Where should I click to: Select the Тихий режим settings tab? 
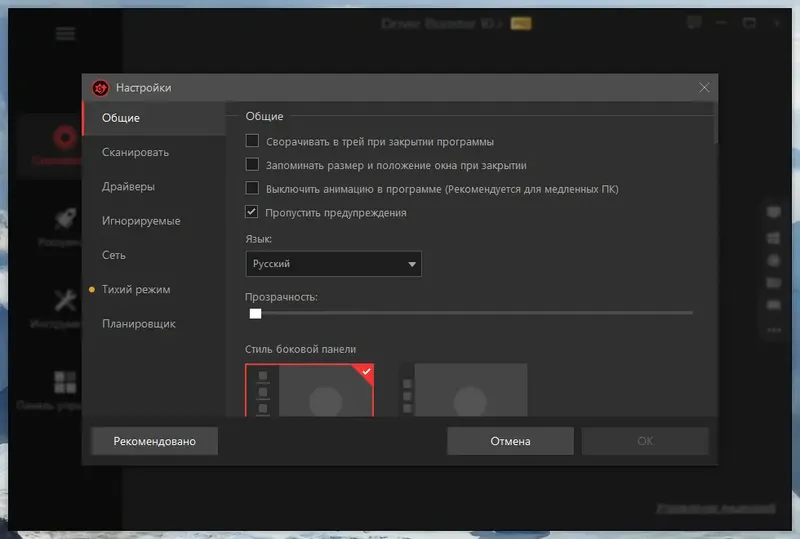[x=154, y=289]
